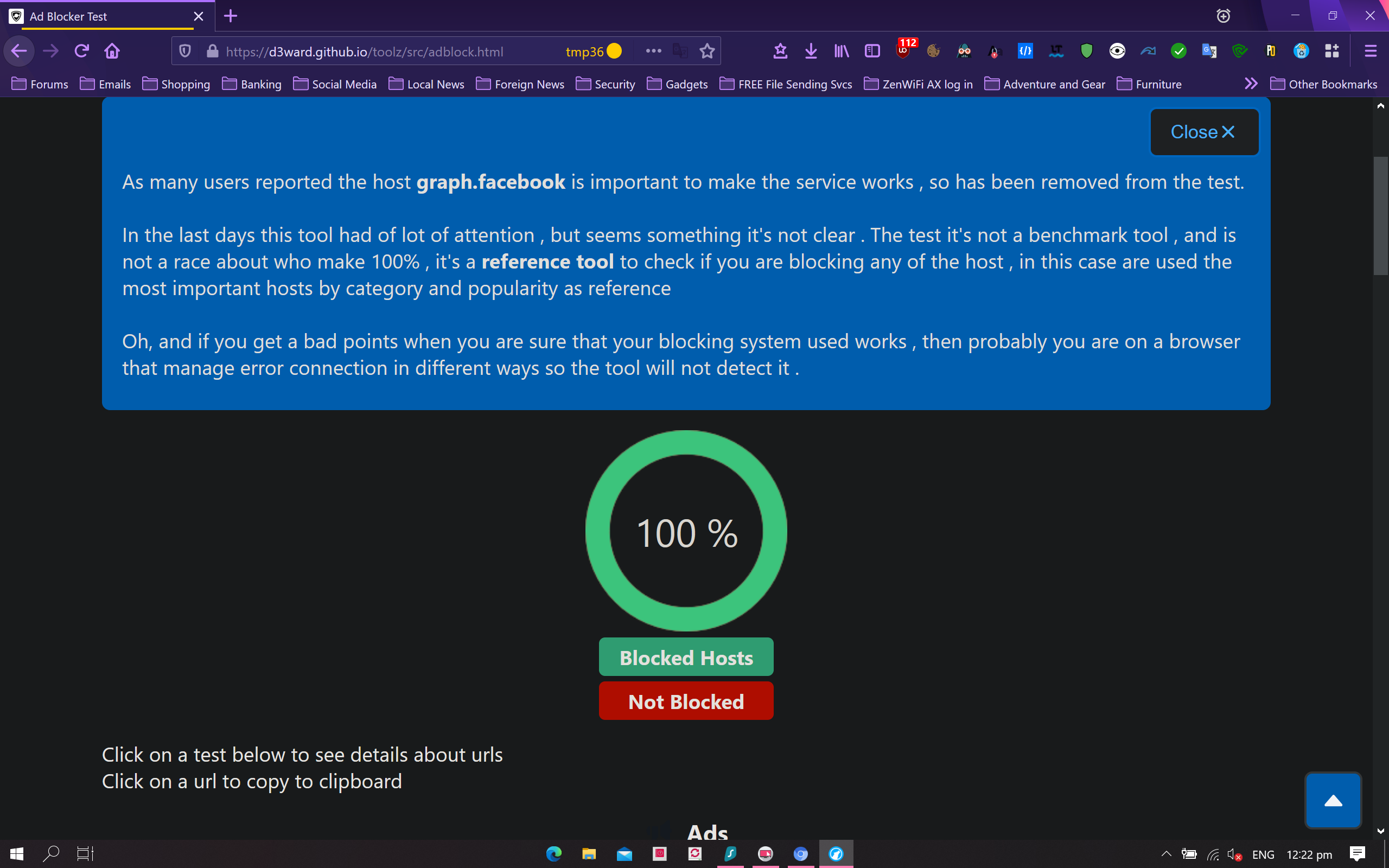Click the Downloads arrow icon
Image resolution: width=1389 pixels, height=868 pixels.
(x=811, y=51)
